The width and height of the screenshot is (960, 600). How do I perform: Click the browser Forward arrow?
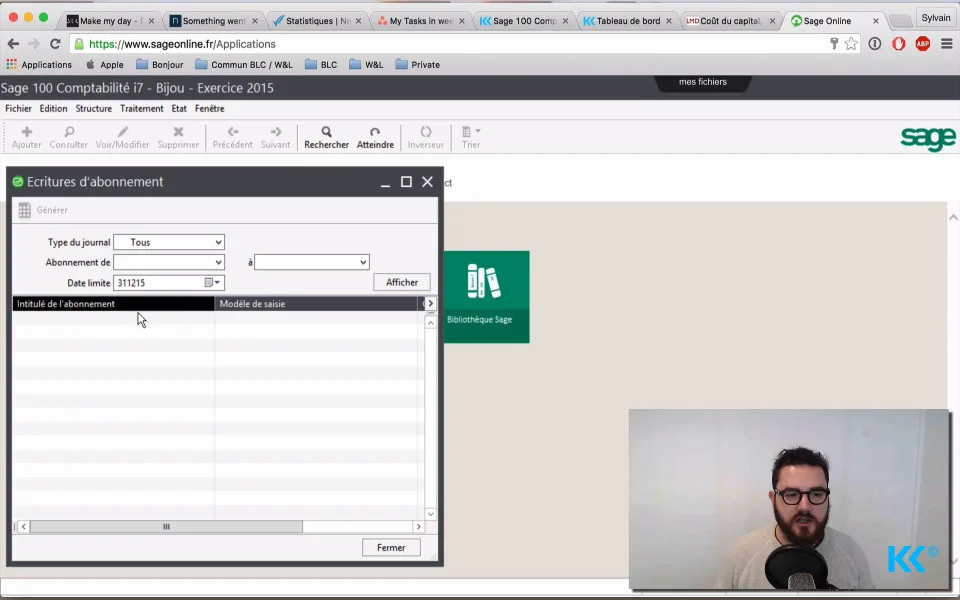coord(34,44)
